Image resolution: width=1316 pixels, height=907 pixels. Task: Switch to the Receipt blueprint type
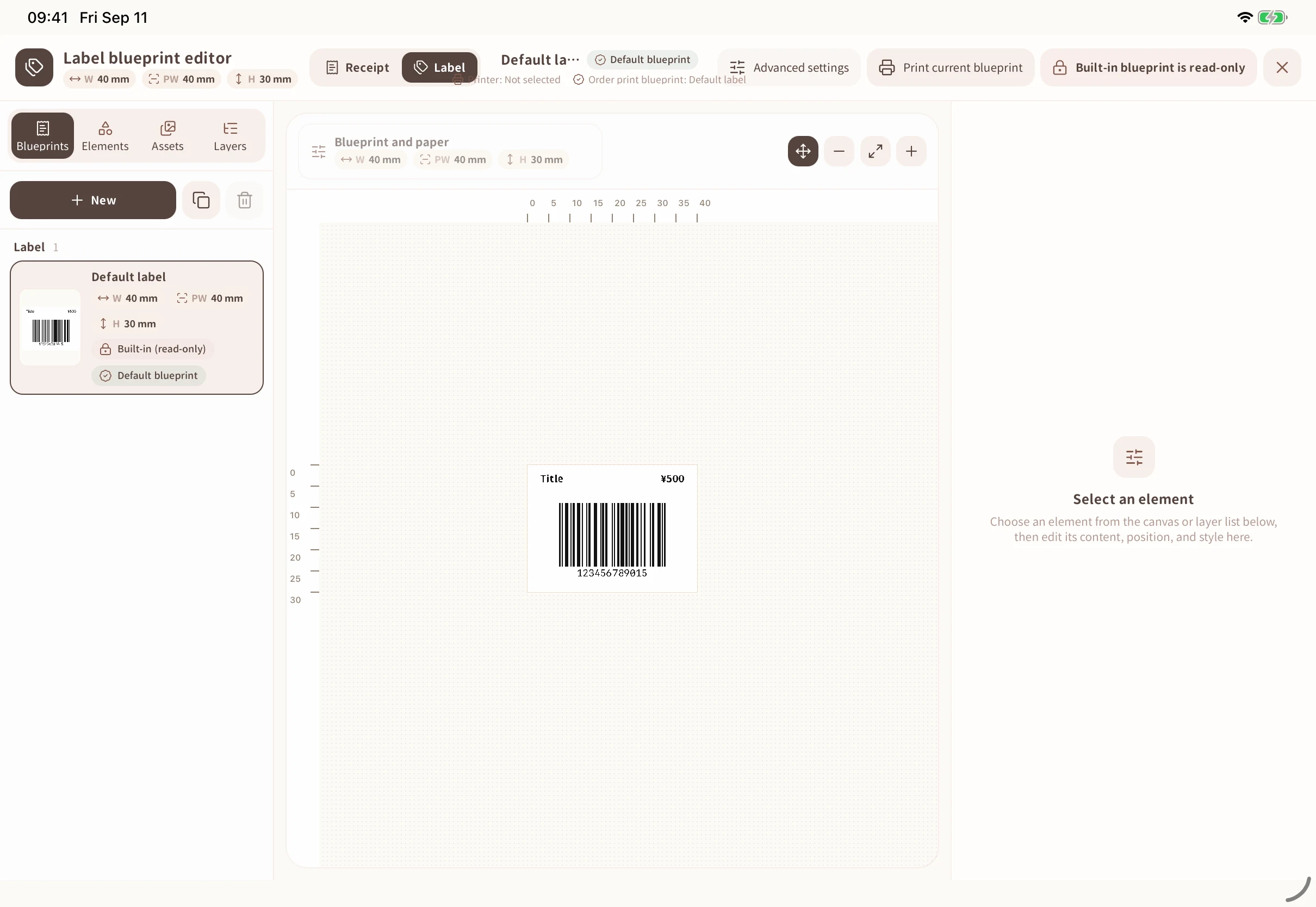[357, 67]
